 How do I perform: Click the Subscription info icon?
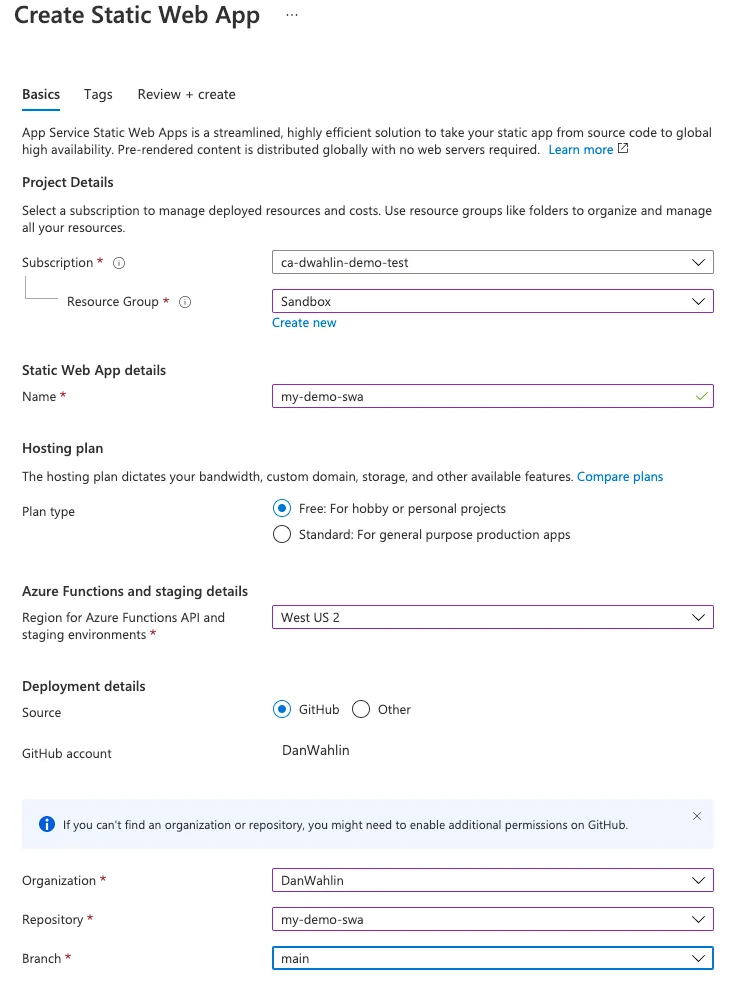pyautogui.click(x=119, y=263)
